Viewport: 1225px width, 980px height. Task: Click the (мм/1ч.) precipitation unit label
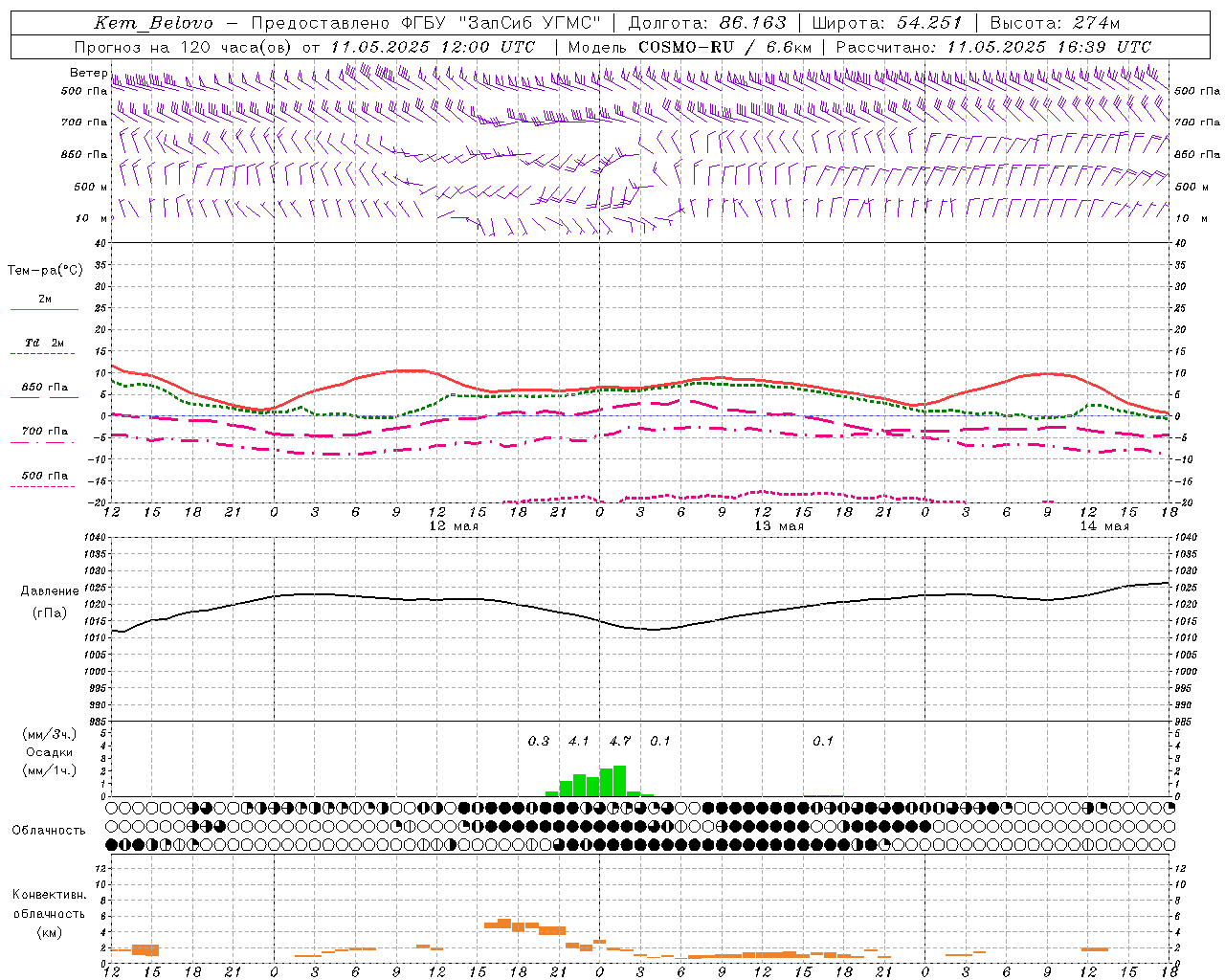pos(49,770)
